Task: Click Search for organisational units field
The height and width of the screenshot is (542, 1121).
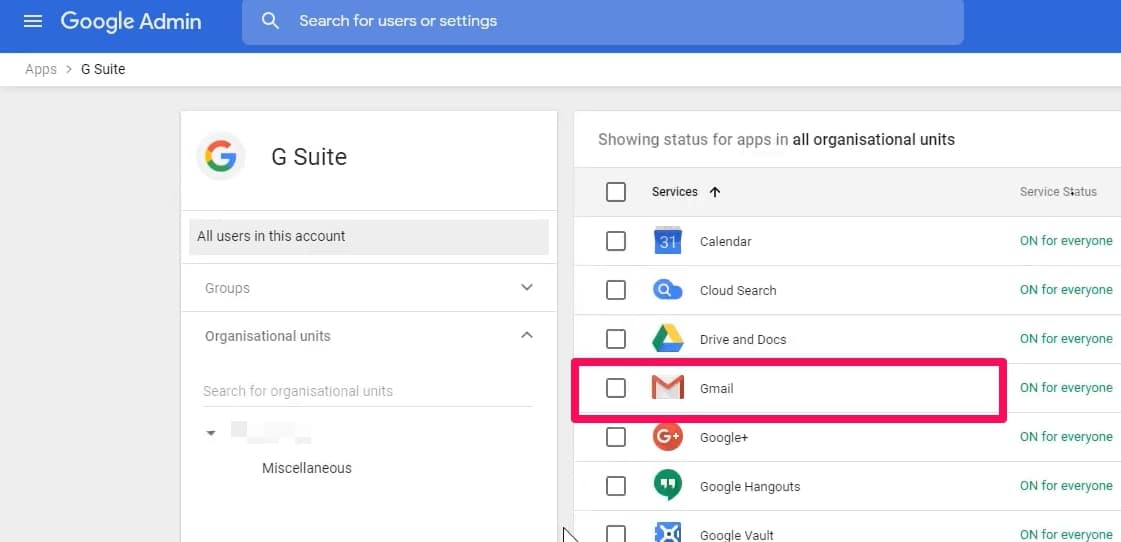Action: [367, 391]
